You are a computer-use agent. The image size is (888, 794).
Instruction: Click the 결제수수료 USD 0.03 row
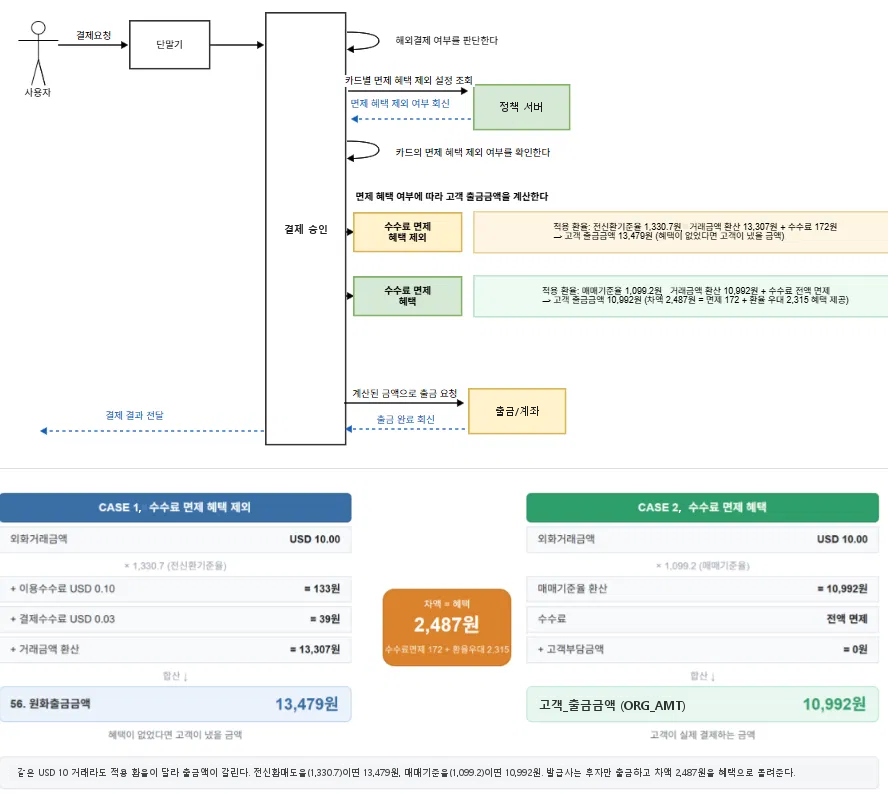click(x=176, y=619)
